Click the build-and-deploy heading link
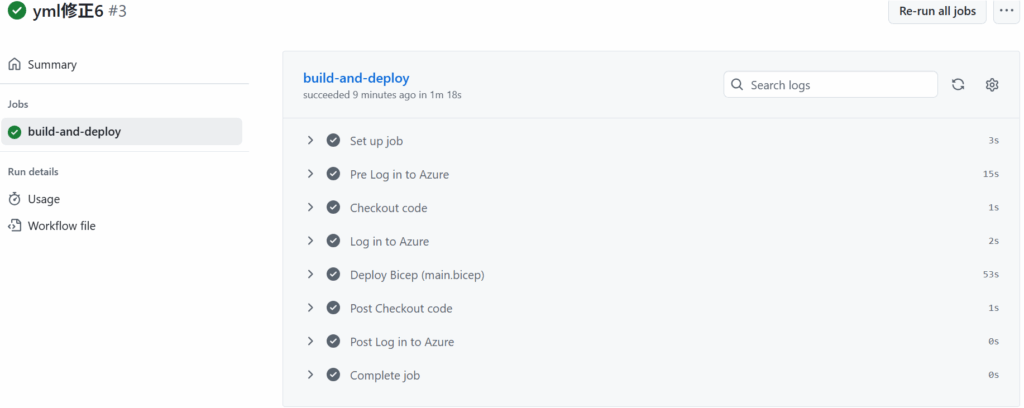1024x408 pixels. pyautogui.click(x=356, y=78)
